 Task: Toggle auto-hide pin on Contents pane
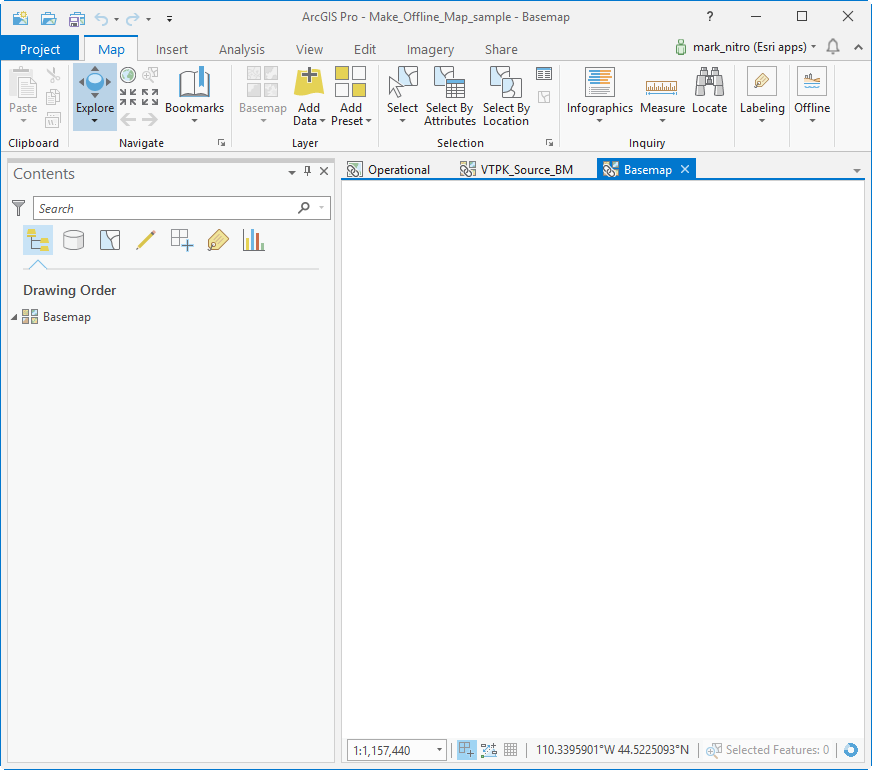308,171
